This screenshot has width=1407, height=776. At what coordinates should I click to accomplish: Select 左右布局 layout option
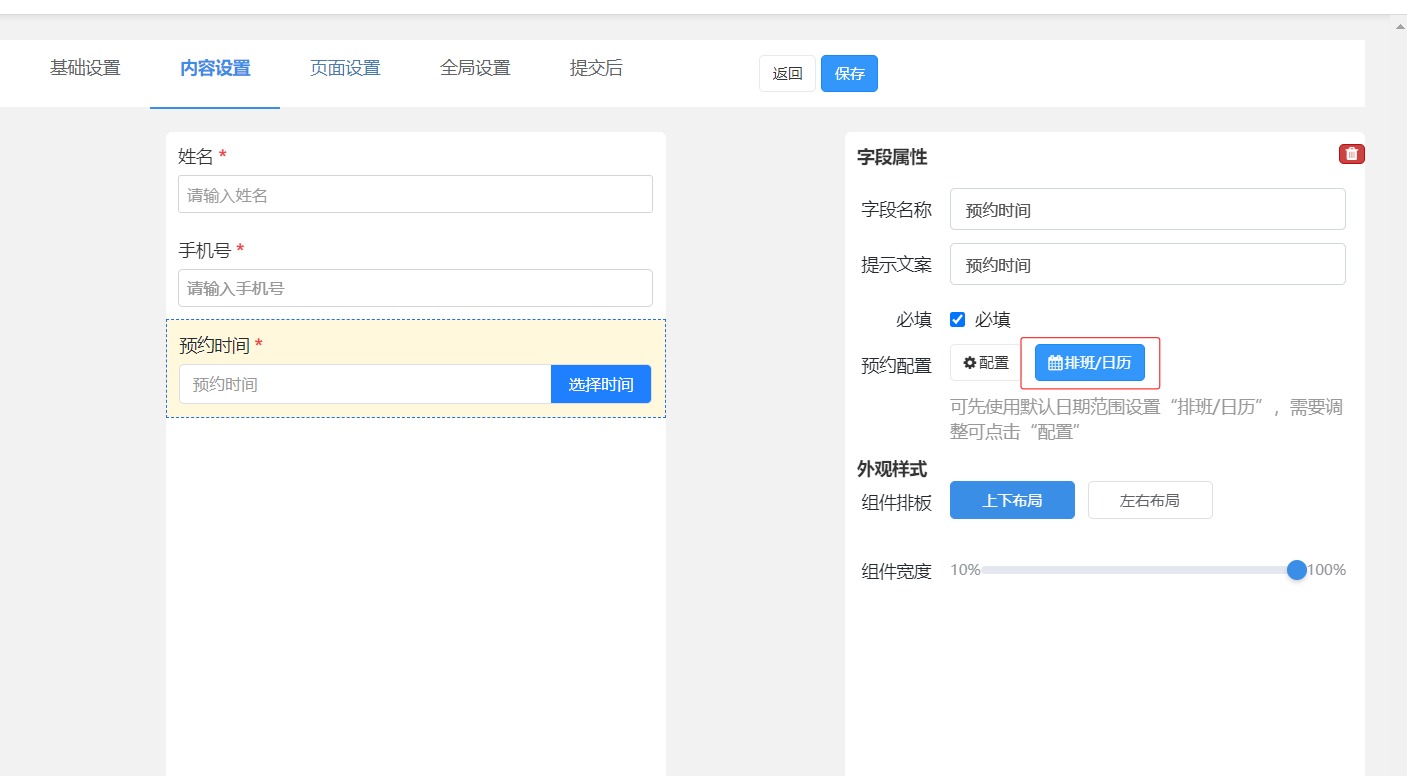click(1149, 500)
